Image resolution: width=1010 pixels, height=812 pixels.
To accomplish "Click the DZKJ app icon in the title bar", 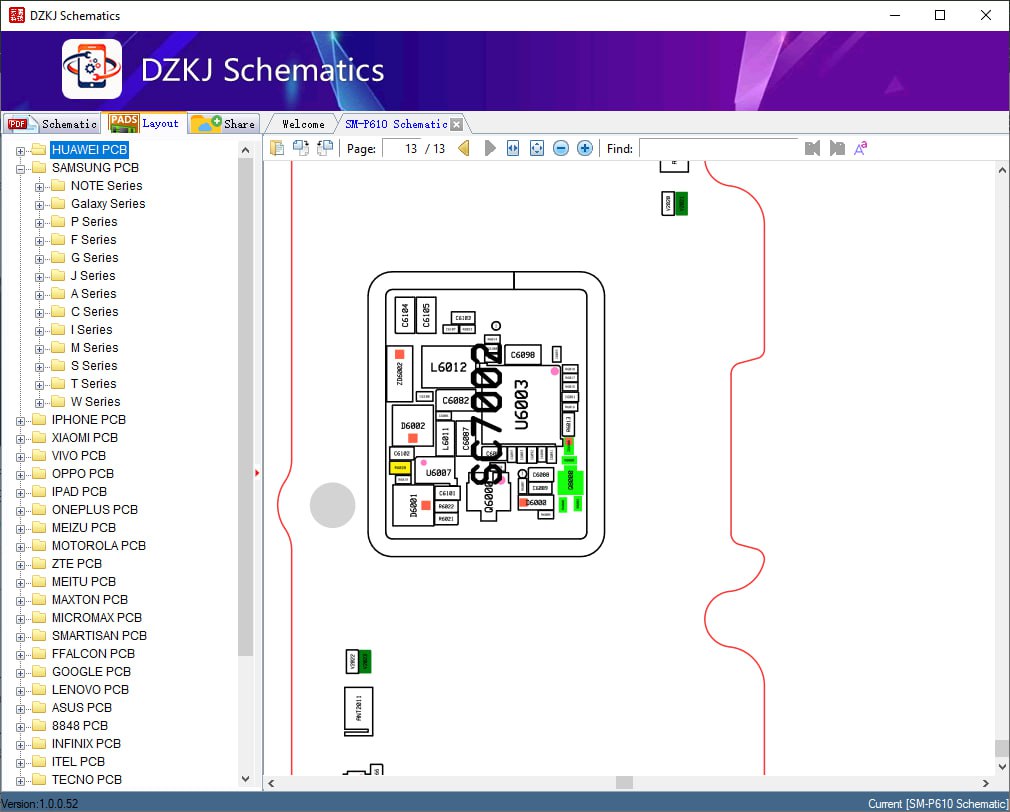I will [x=16, y=15].
